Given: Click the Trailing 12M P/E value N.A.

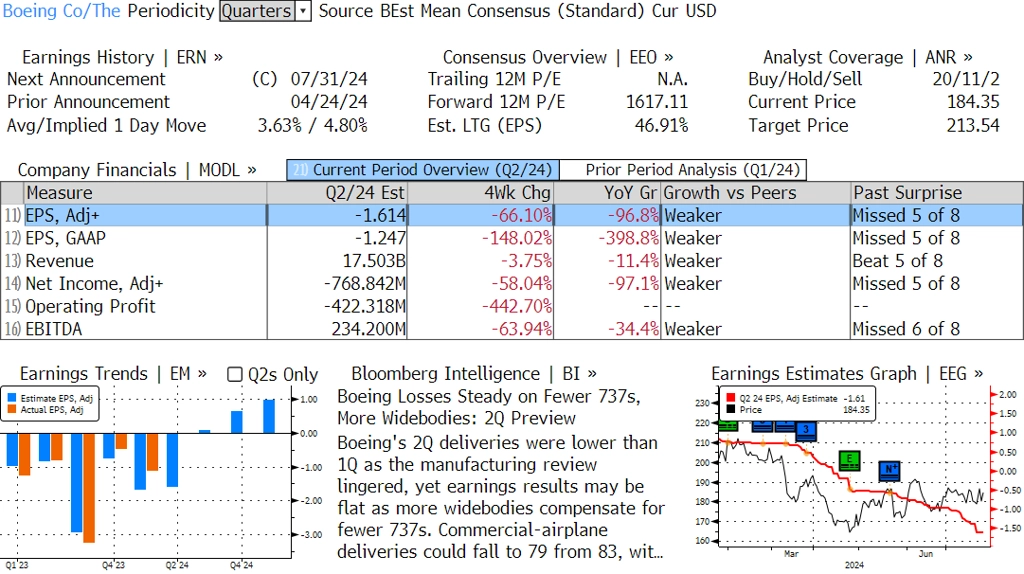Looking at the screenshot, I should click(x=672, y=80).
